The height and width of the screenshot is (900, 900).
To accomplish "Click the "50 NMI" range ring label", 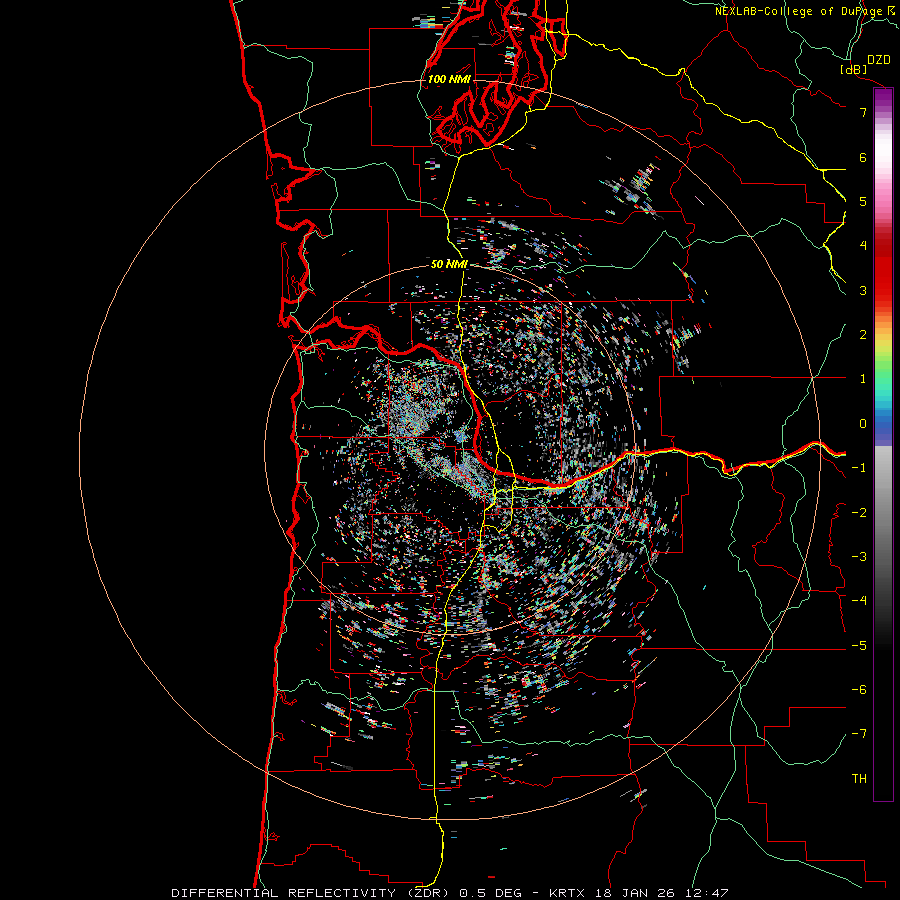I will pyautogui.click(x=449, y=264).
